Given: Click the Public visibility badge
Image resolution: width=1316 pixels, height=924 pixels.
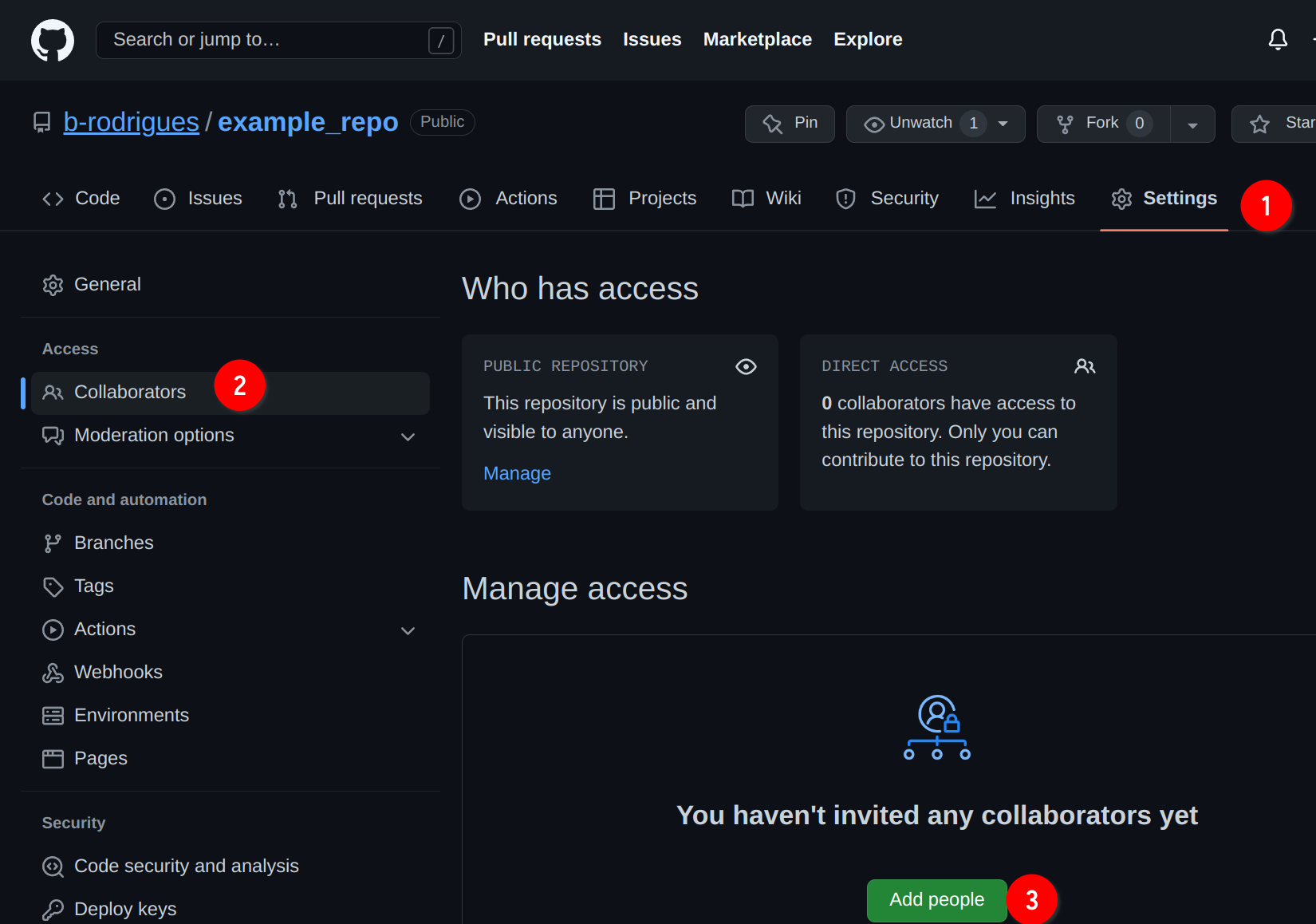Looking at the screenshot, I should 443,122.
